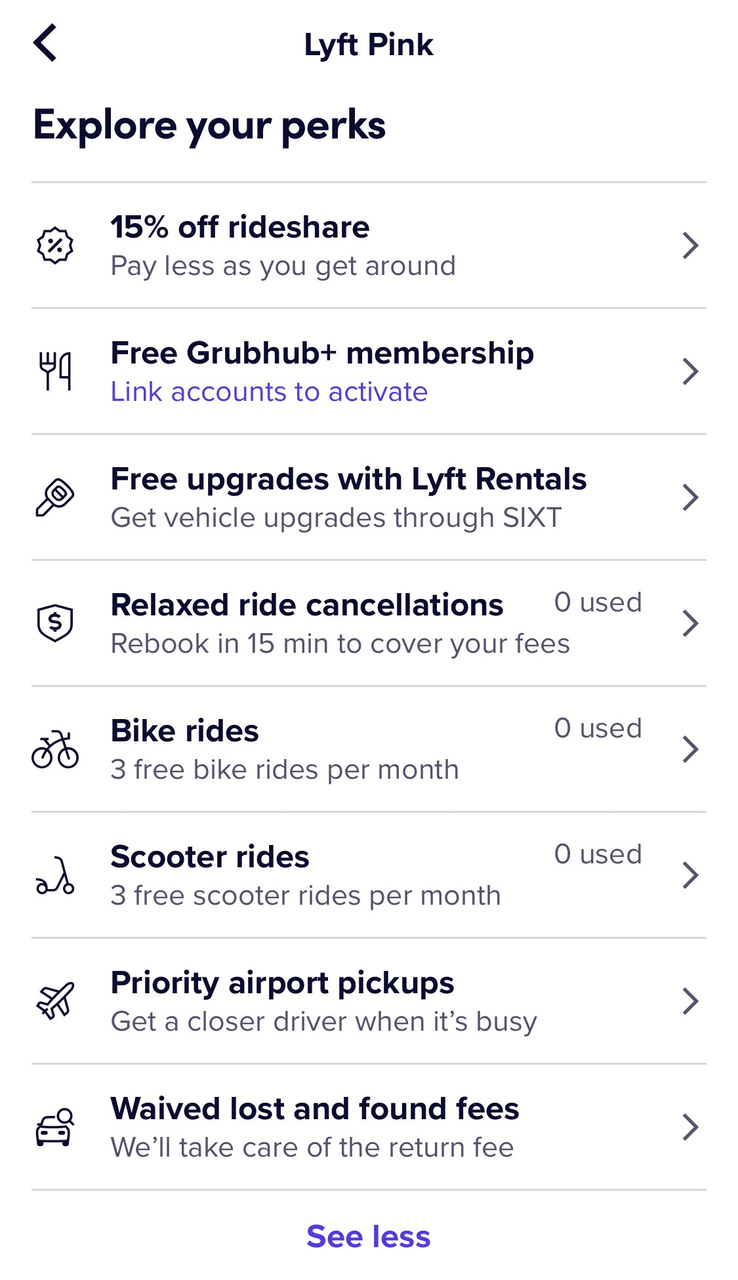738x1280 pixels.
Task: Tap the airplane priority pickups icon
Action: (x=55, y=1002)
